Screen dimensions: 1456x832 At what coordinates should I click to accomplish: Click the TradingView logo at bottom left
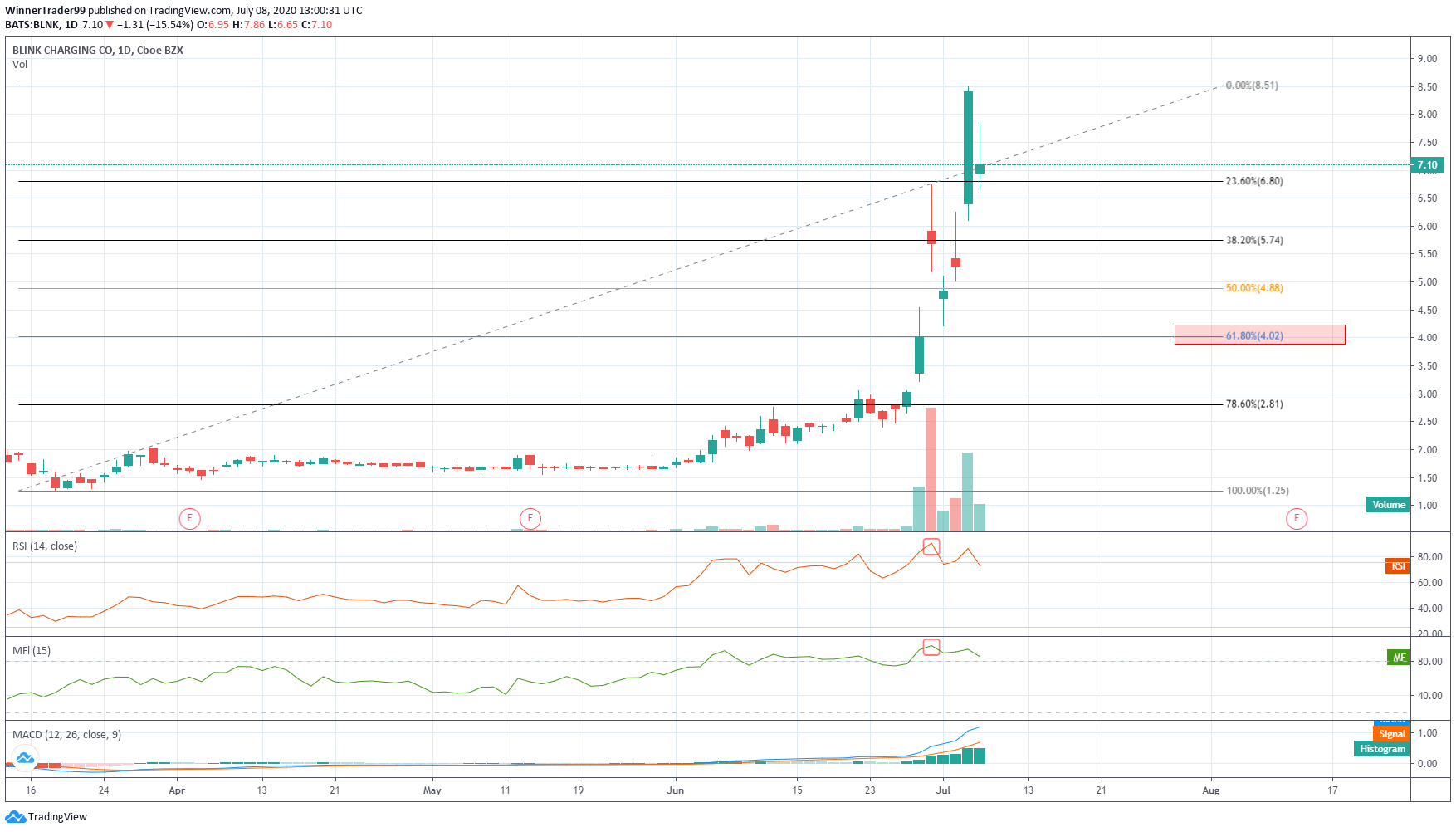(46, 817)
